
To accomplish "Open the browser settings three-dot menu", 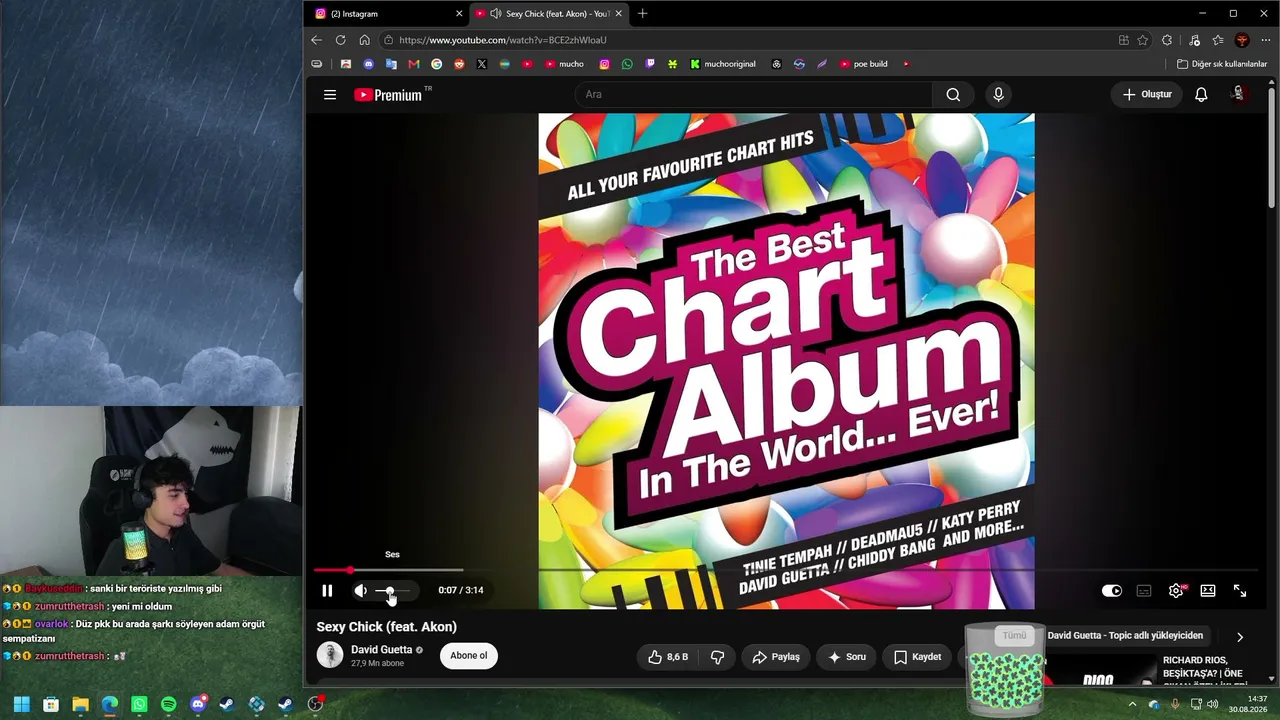I will (1266, 40).
